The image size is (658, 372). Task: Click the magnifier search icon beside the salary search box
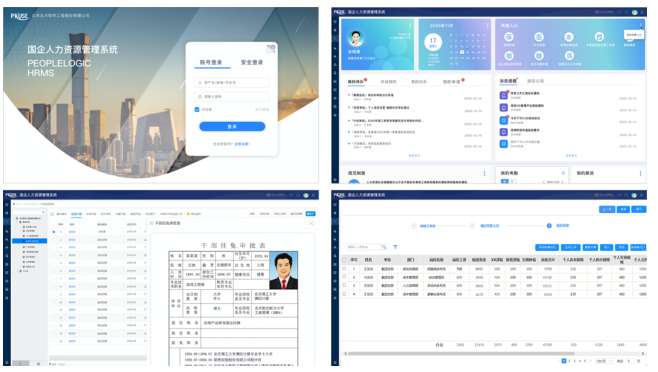384,247
